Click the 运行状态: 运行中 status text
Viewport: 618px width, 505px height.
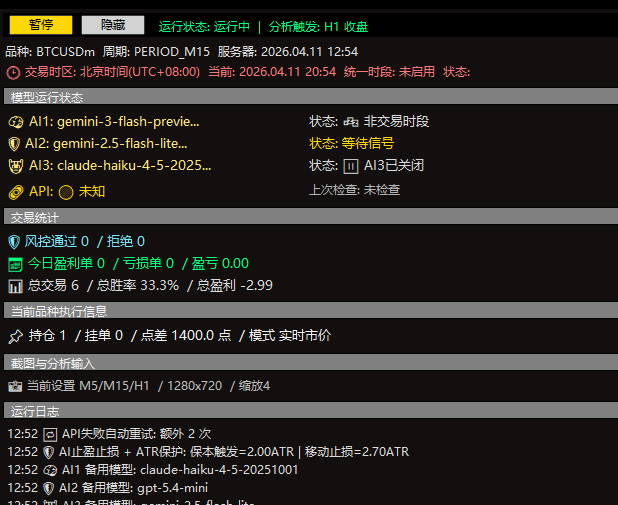point(204,27)
